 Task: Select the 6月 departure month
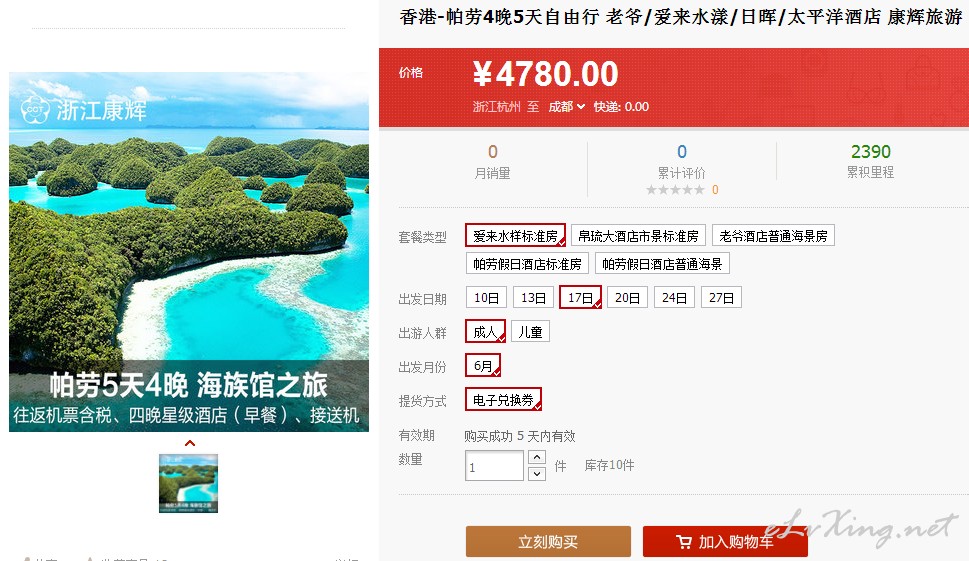[x=483, y=366]
